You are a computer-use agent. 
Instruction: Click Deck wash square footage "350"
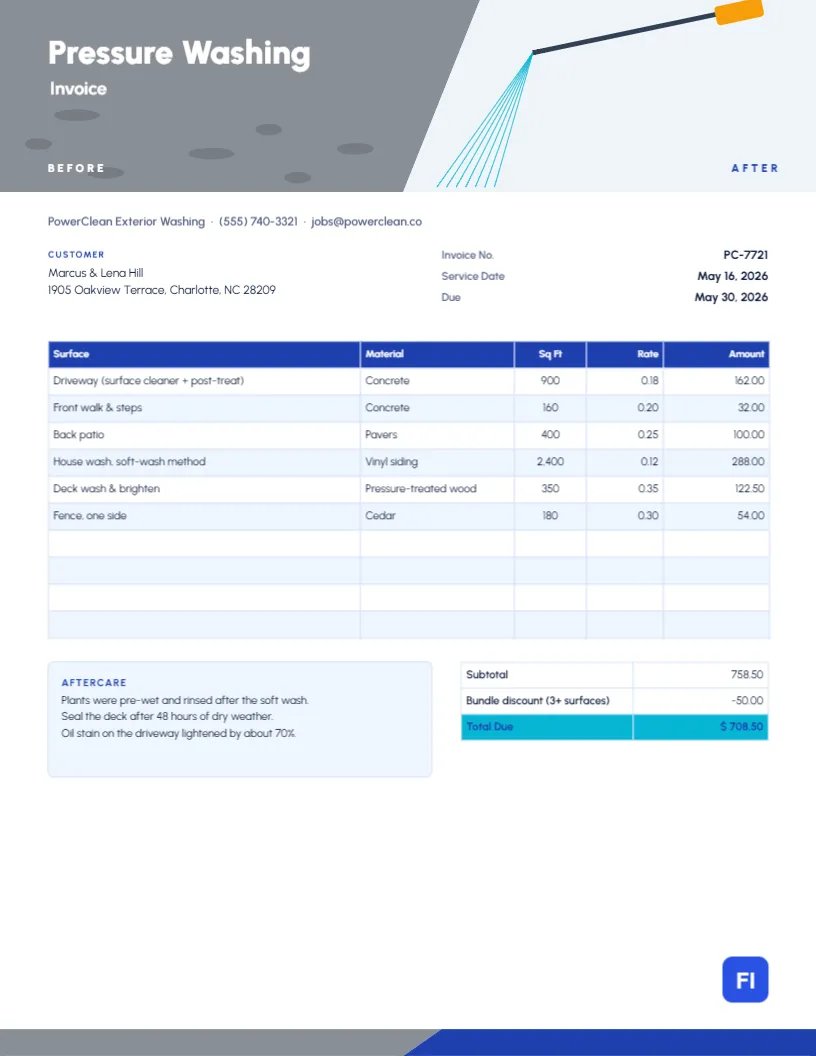550,488
